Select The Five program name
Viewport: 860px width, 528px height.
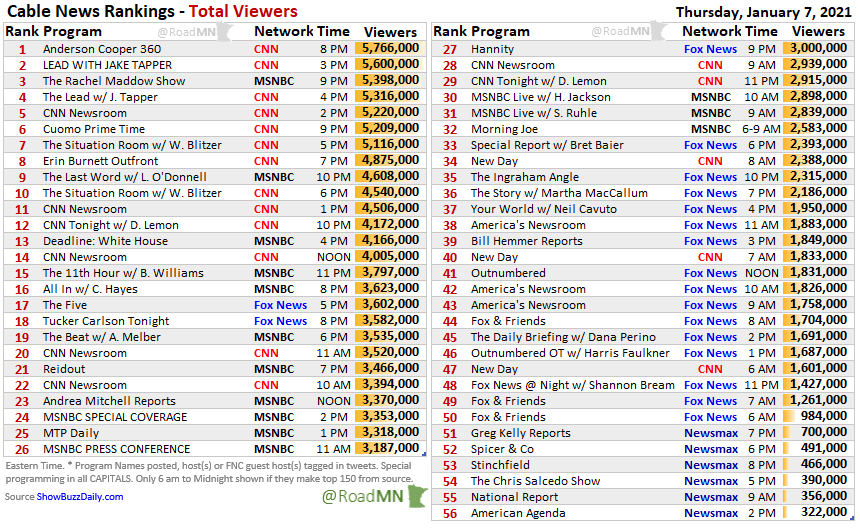65,305
